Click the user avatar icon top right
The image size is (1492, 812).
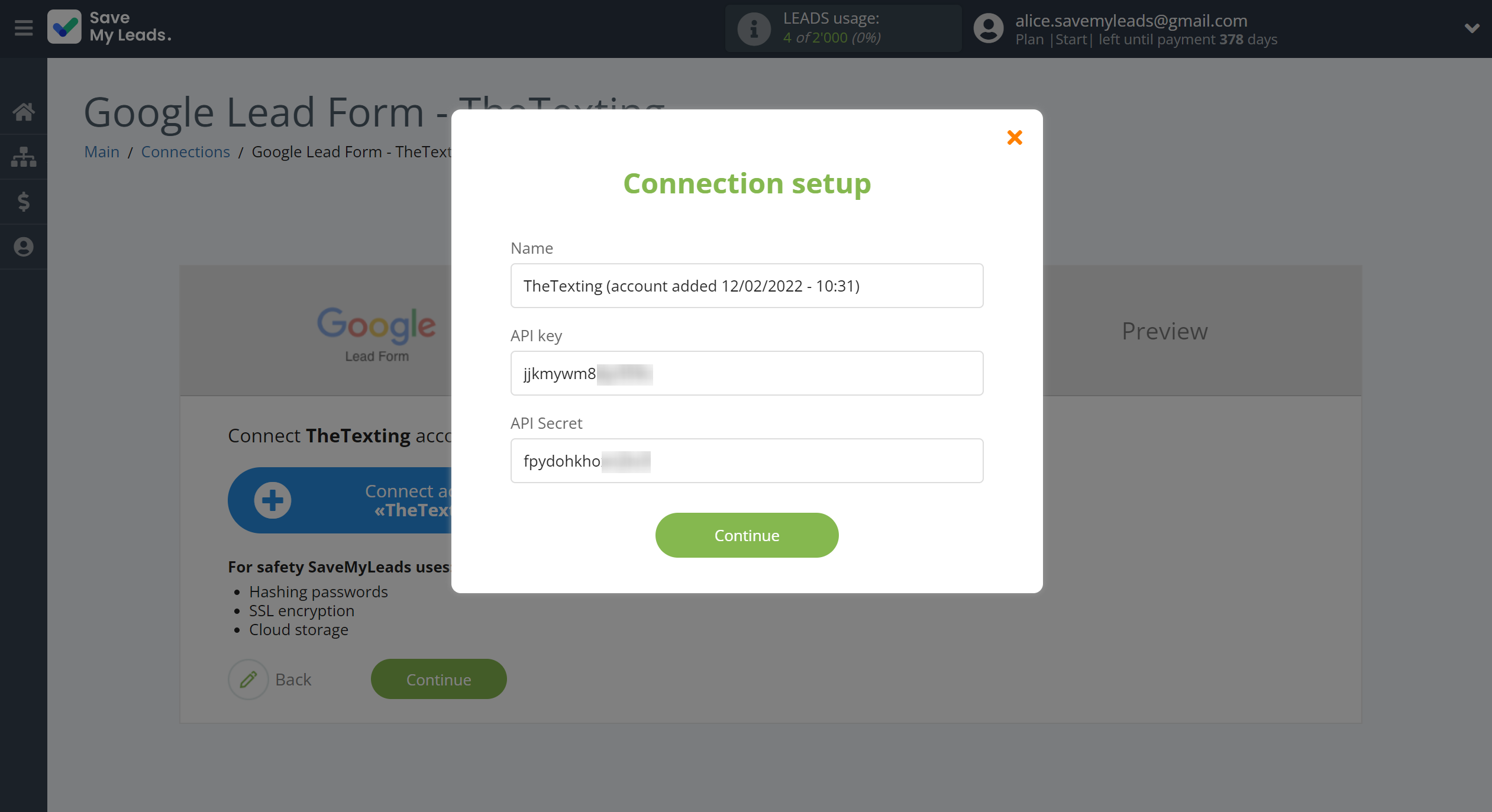pyautogui.click(x=986, y=28)
